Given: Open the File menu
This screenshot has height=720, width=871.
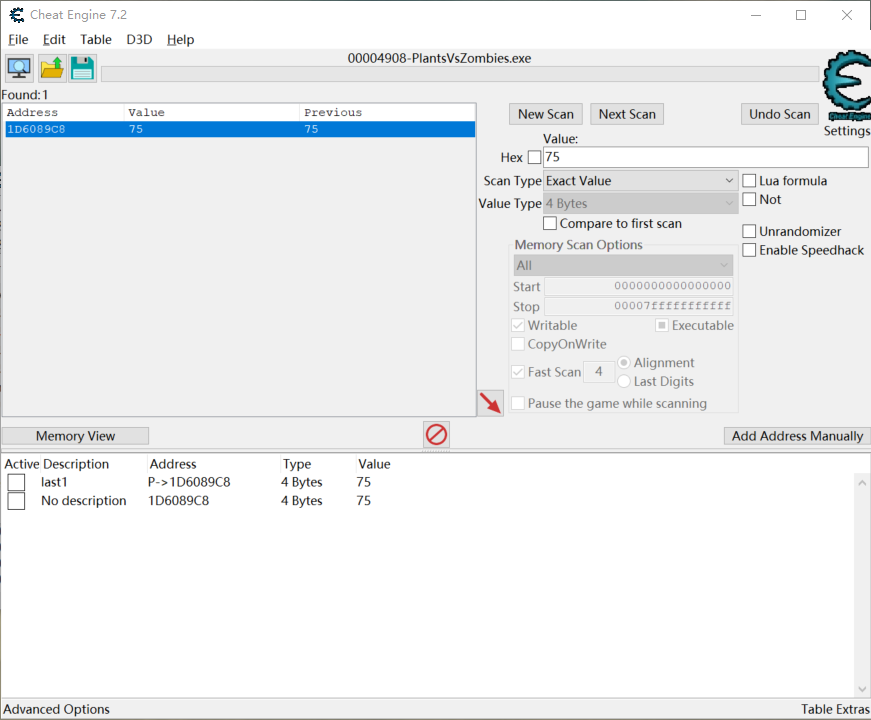Looking at the screenshot, I should 18,39.
